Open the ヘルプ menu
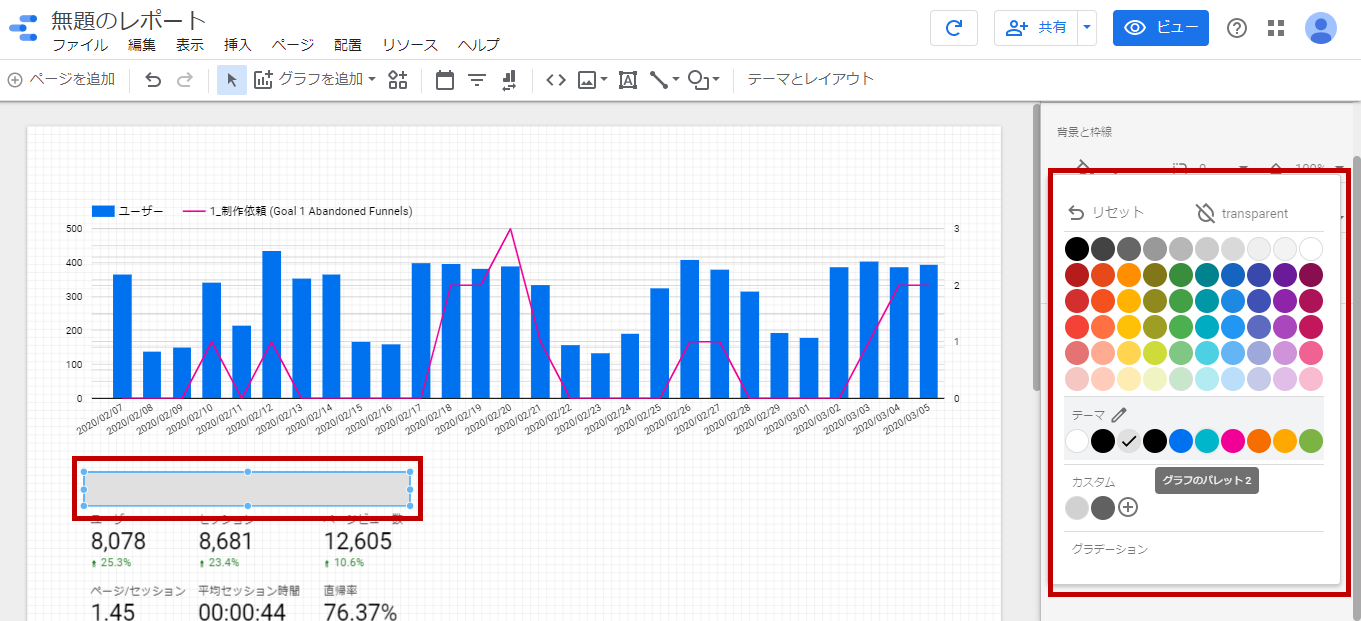 [x=479, y=45]
